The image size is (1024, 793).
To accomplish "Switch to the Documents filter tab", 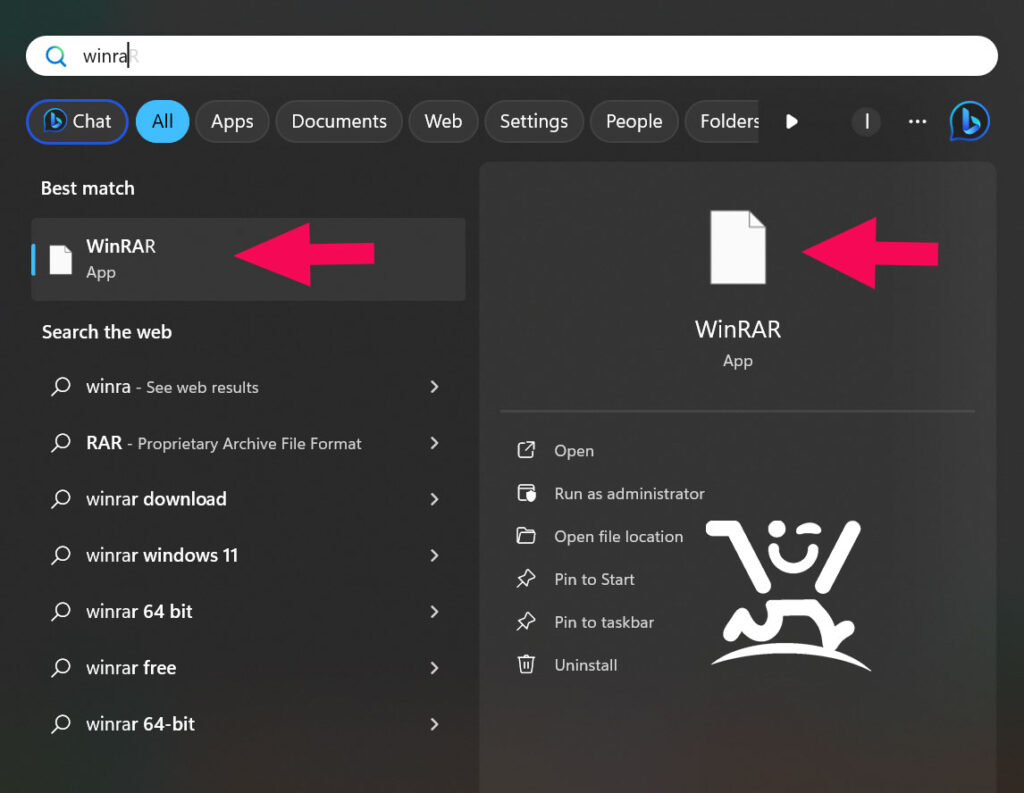I will point(339,121).
